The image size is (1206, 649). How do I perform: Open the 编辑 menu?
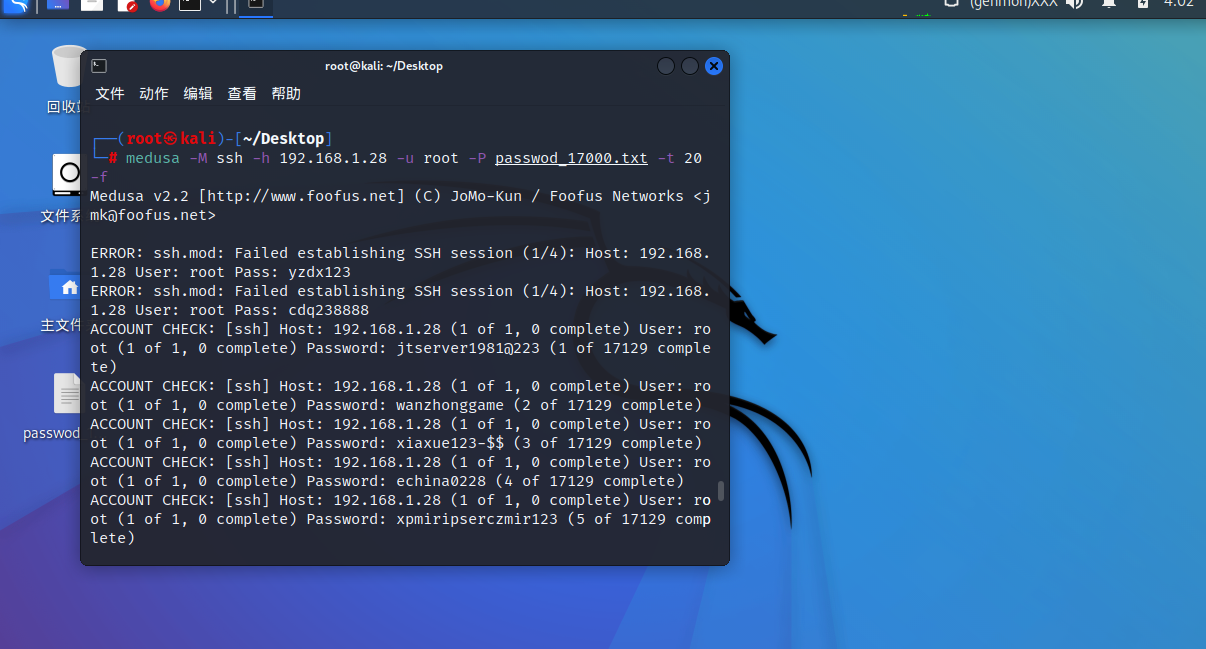click(x=198, y=93)
